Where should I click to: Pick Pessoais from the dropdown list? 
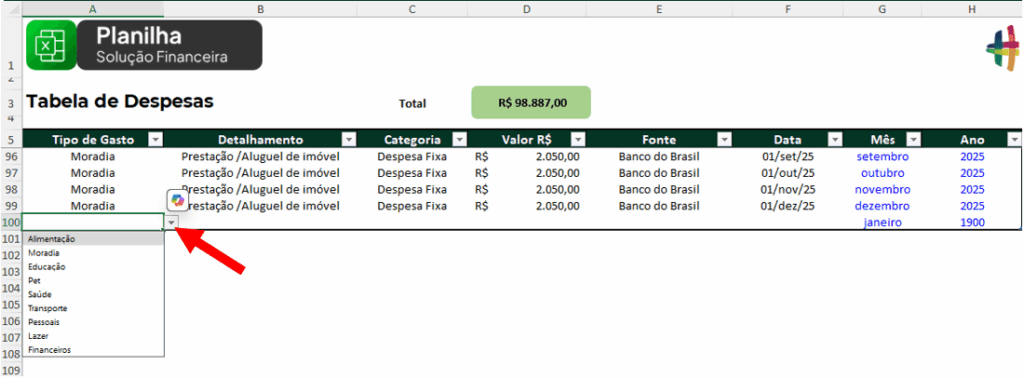coord(93,322)
